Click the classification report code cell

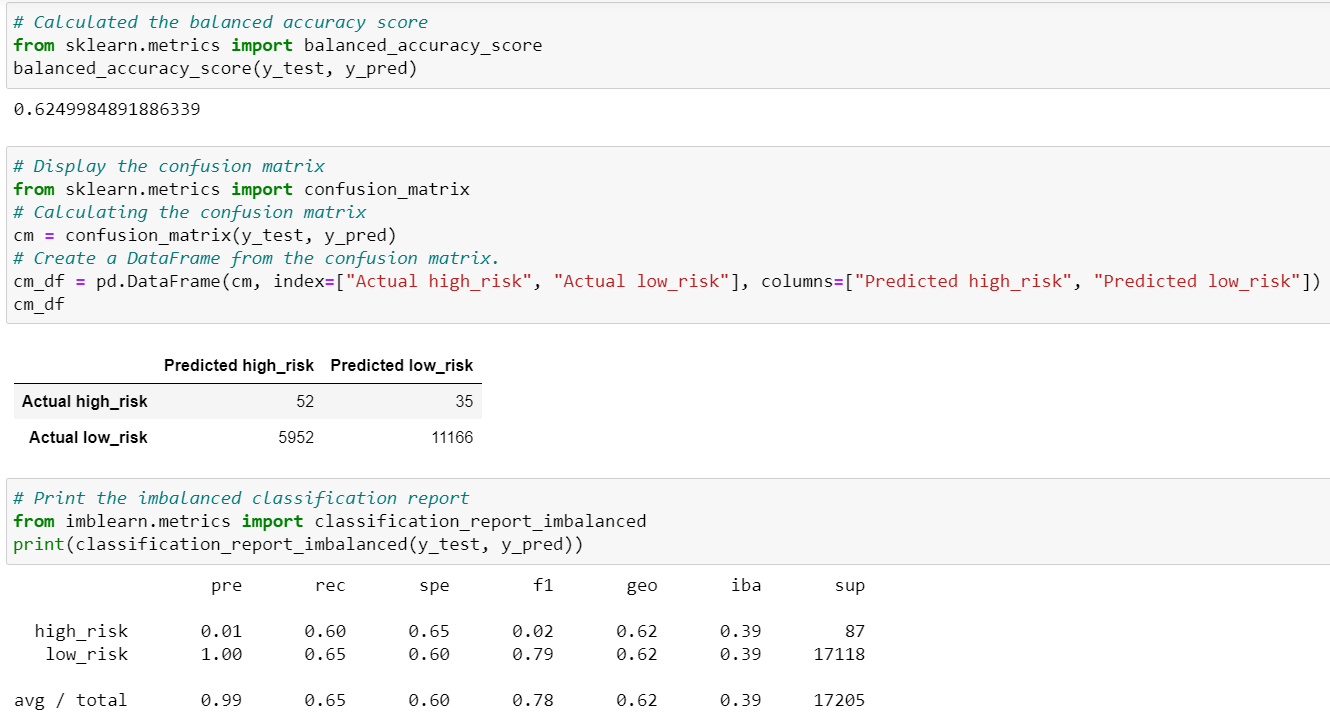pyautogui.click(x=668, y=521)
